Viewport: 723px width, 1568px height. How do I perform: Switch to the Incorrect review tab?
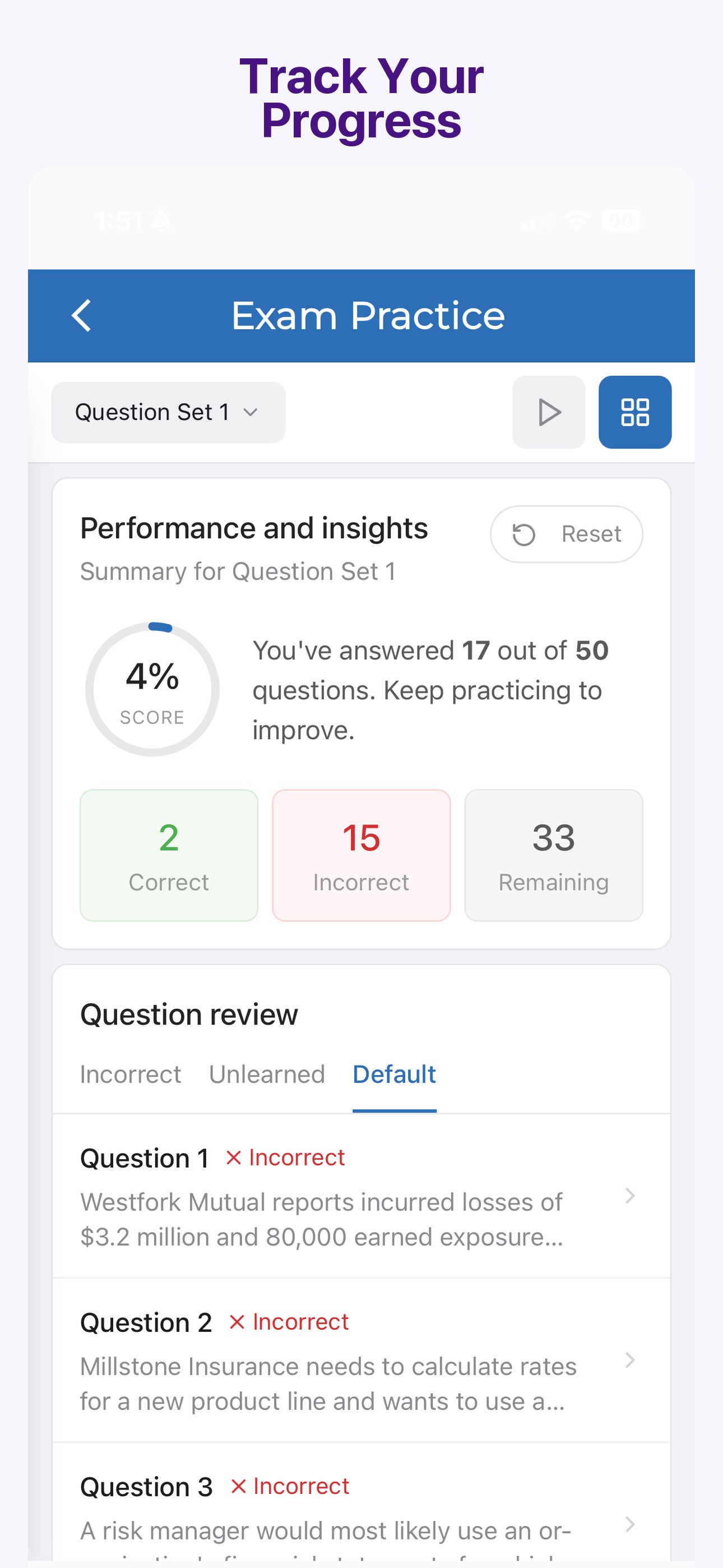pos(130,1074)
